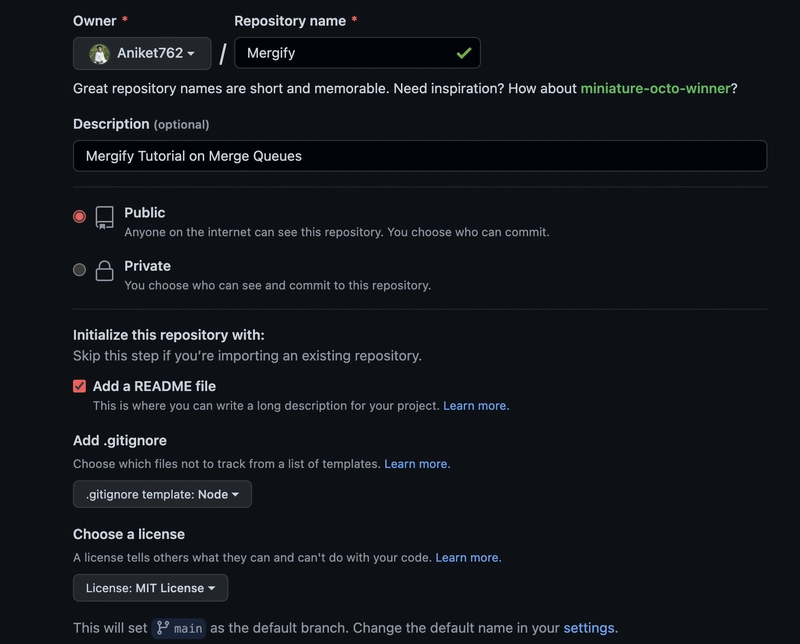
Task: Click the Aniket762 owner avatar
Action: pos(99,53)
